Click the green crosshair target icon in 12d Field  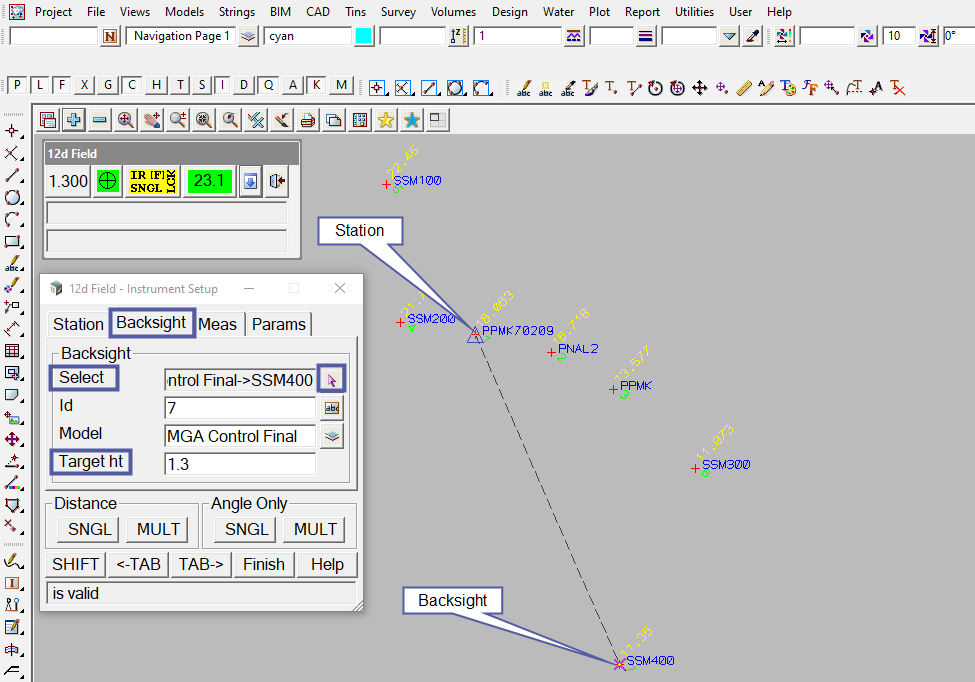coord(108,181)
